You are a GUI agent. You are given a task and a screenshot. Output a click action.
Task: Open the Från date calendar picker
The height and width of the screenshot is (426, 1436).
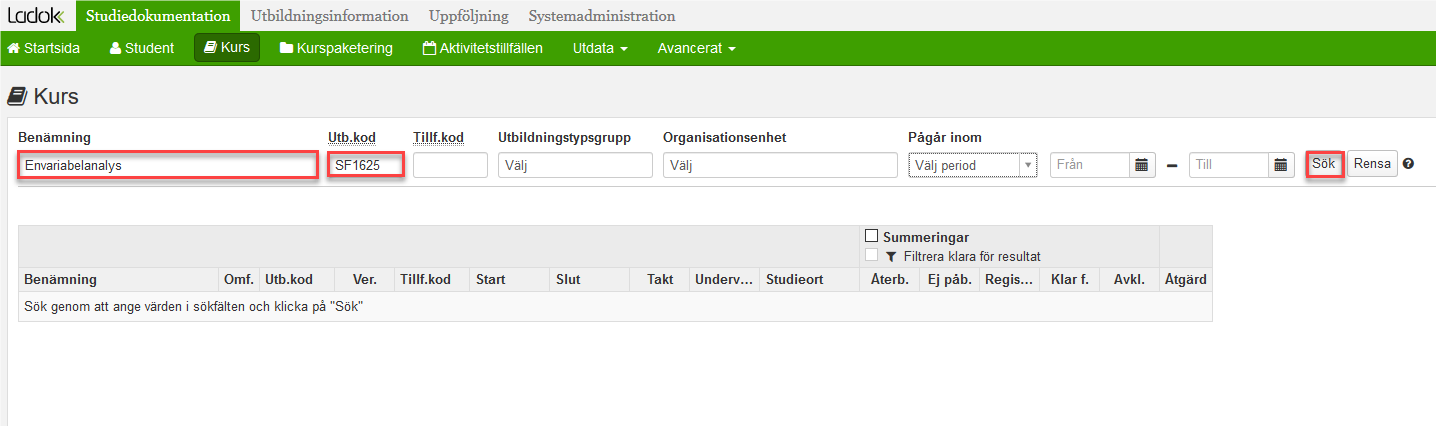tap(1143, 165)
